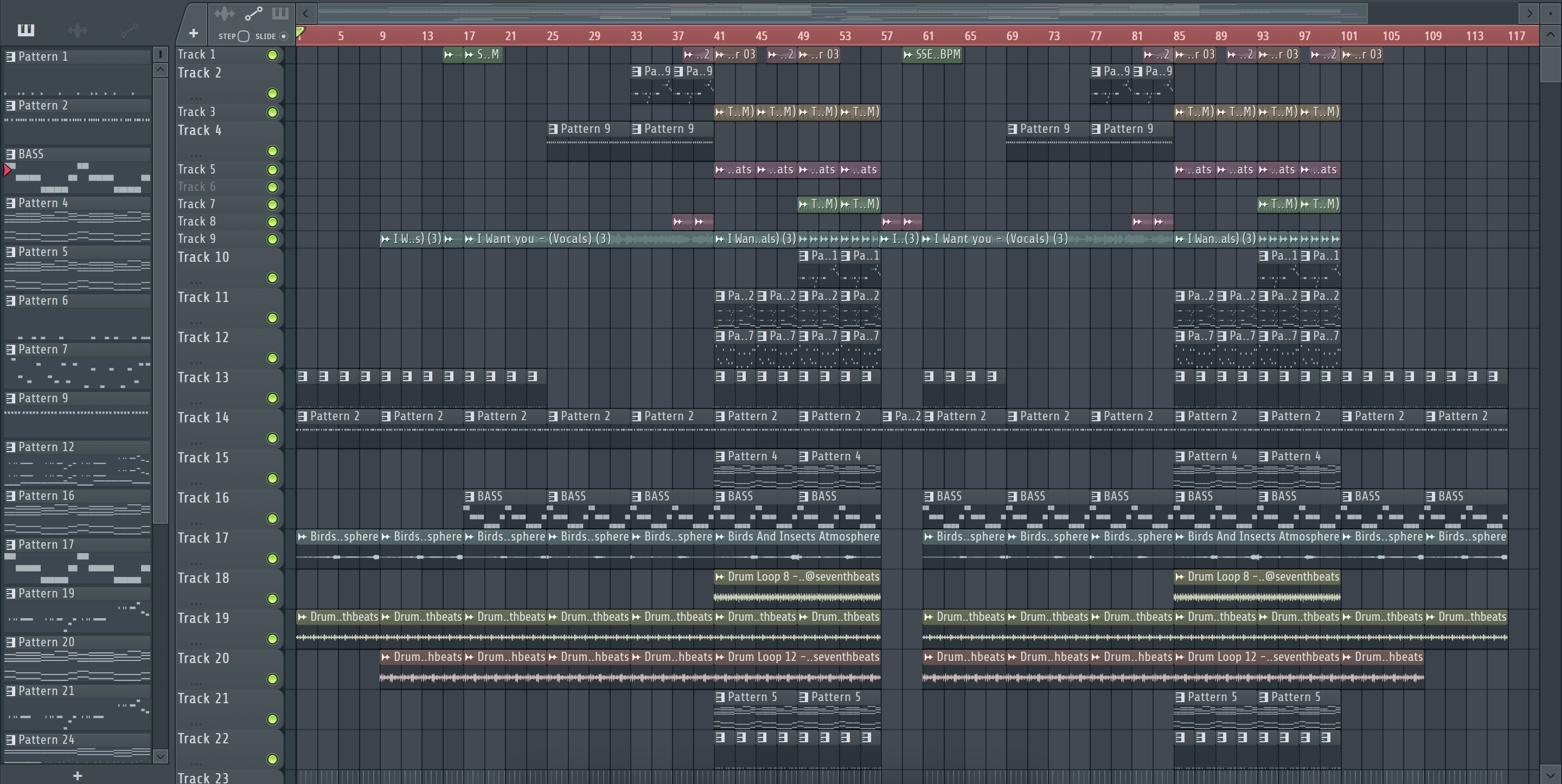Click the timeline ruler at bar 85

pos(1179,36)
